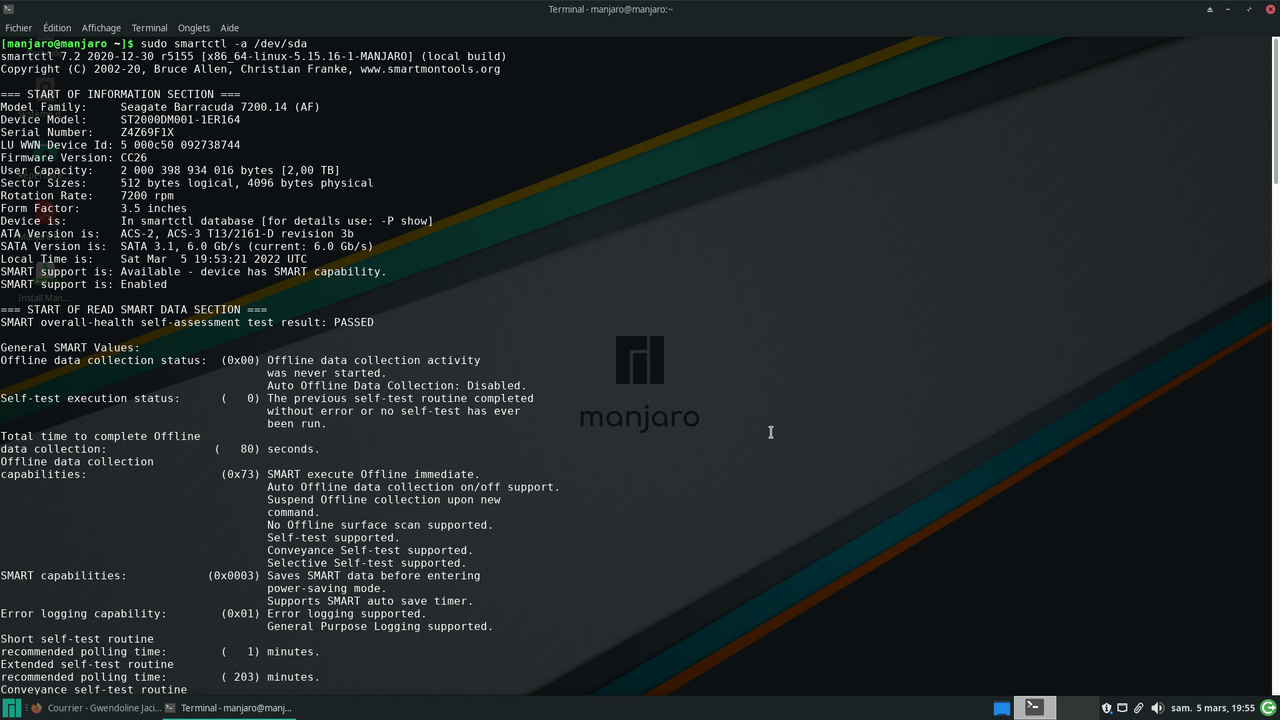Minimize the terminal window
1280x720 pixels.
click(x=1230, y=9)
